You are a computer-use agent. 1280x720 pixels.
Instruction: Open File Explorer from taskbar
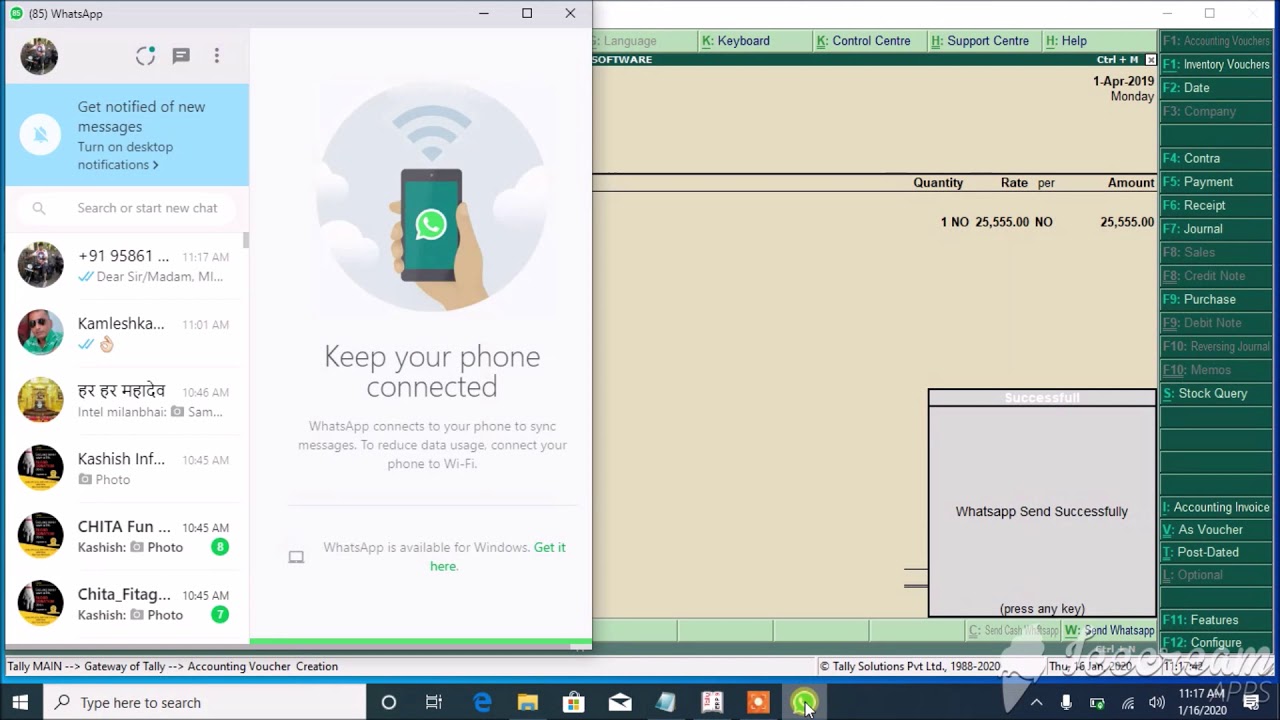527,702
